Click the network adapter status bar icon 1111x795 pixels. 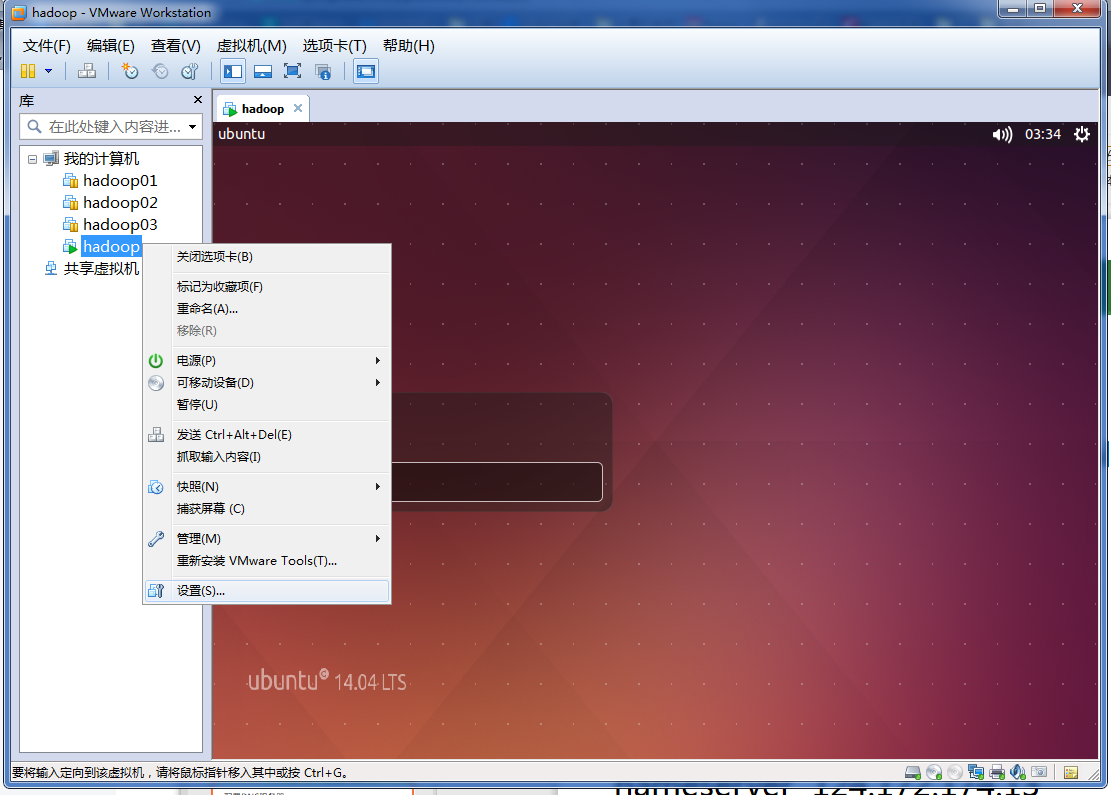[x=976, y=772]
